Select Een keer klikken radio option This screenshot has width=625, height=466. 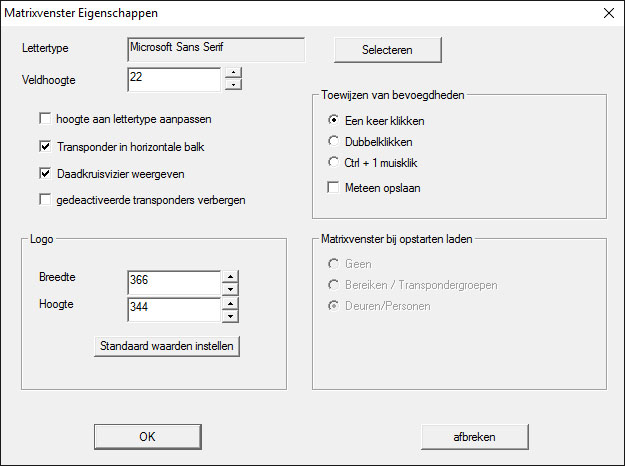click(334, 121)
